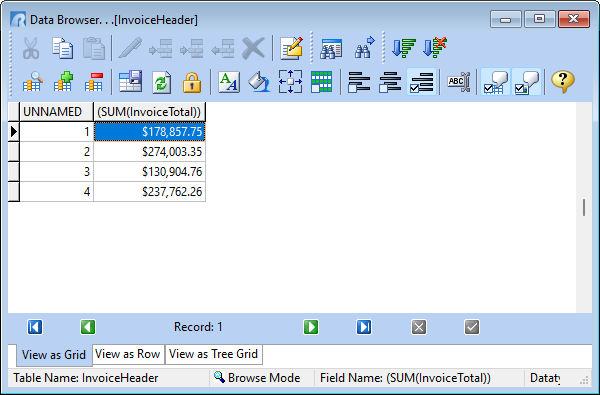This screenshot has width=600, height=395.
Task: Click the Find binoculars with window icon
Action: [x=331, y=48]
